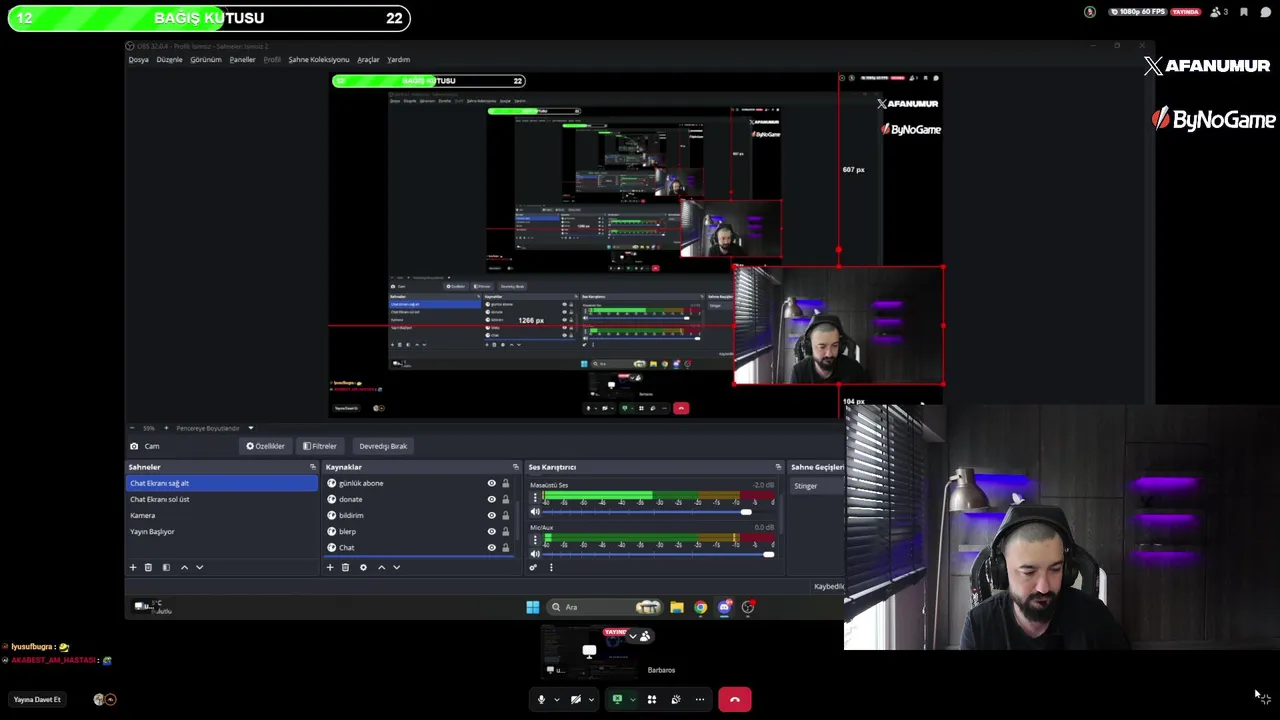
Task: Toggle the lock on the donate source
Action: tap(505, 499)
